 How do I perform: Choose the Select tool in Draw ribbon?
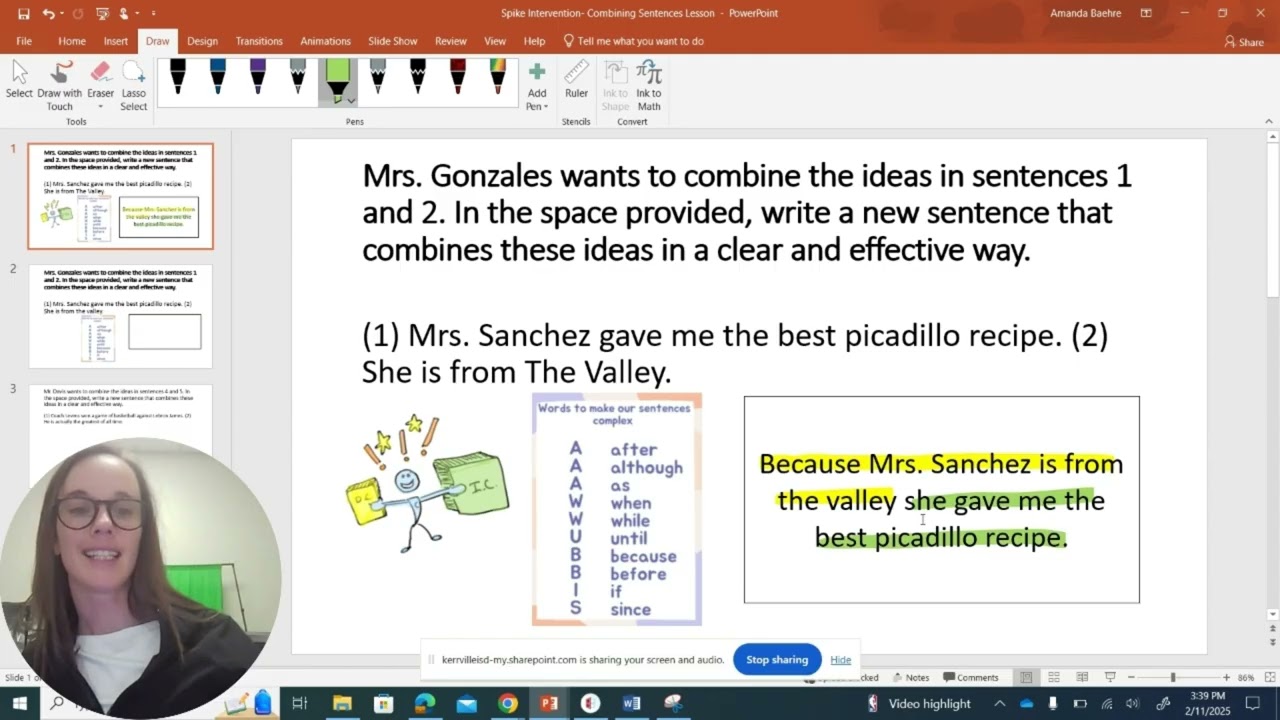[19, 80]
